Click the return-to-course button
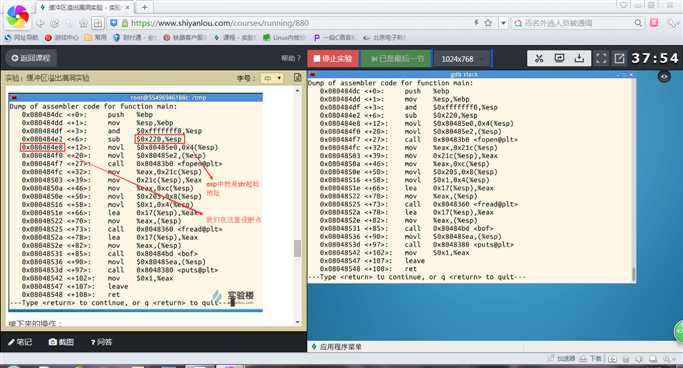This screenshot has width=683, height=368. (30, 58)
